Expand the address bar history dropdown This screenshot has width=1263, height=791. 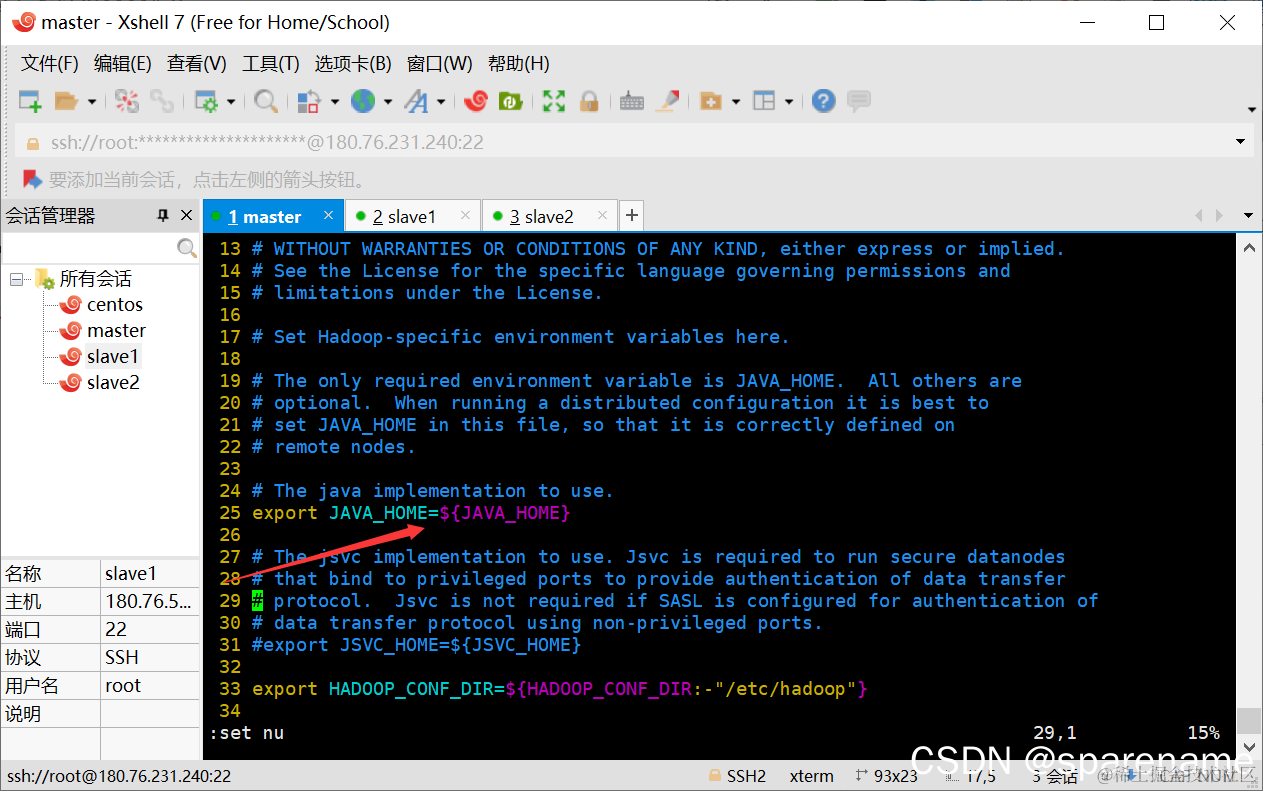[1241, 142]
